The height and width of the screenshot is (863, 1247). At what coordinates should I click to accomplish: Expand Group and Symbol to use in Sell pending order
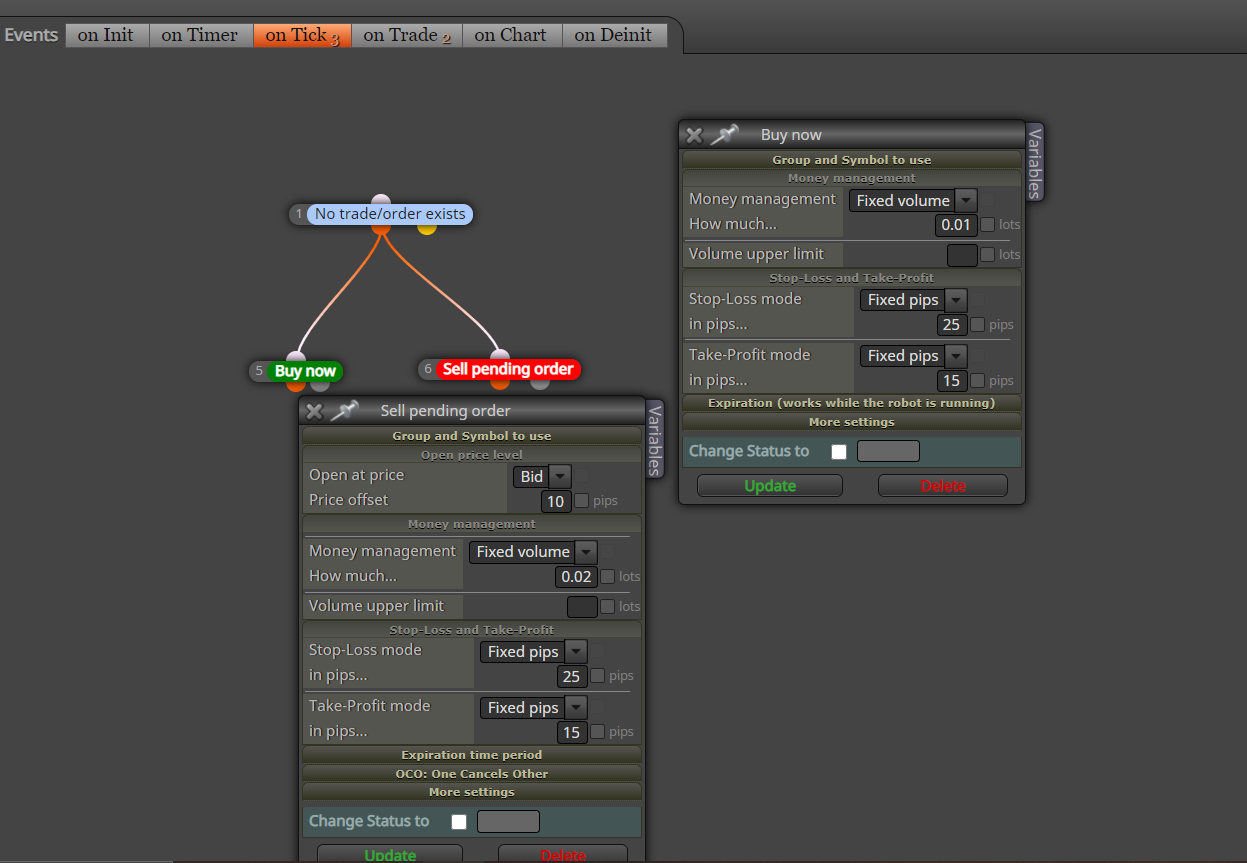(472, 436)
